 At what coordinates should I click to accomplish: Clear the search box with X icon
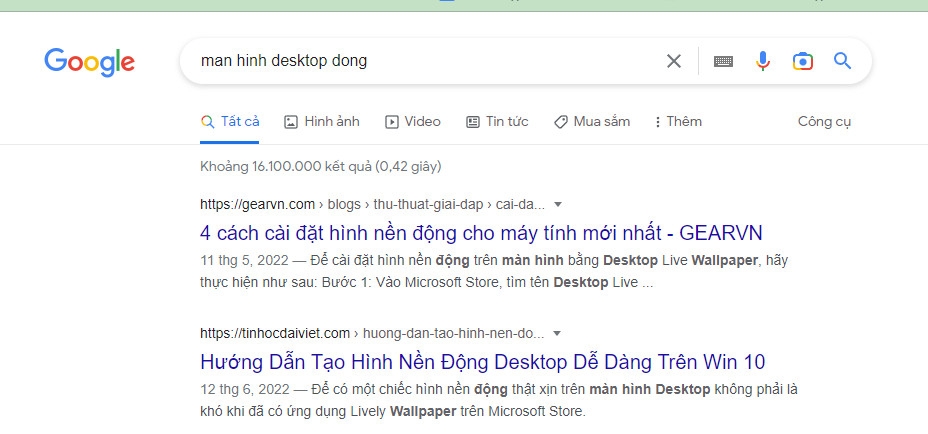click(674, 61)
